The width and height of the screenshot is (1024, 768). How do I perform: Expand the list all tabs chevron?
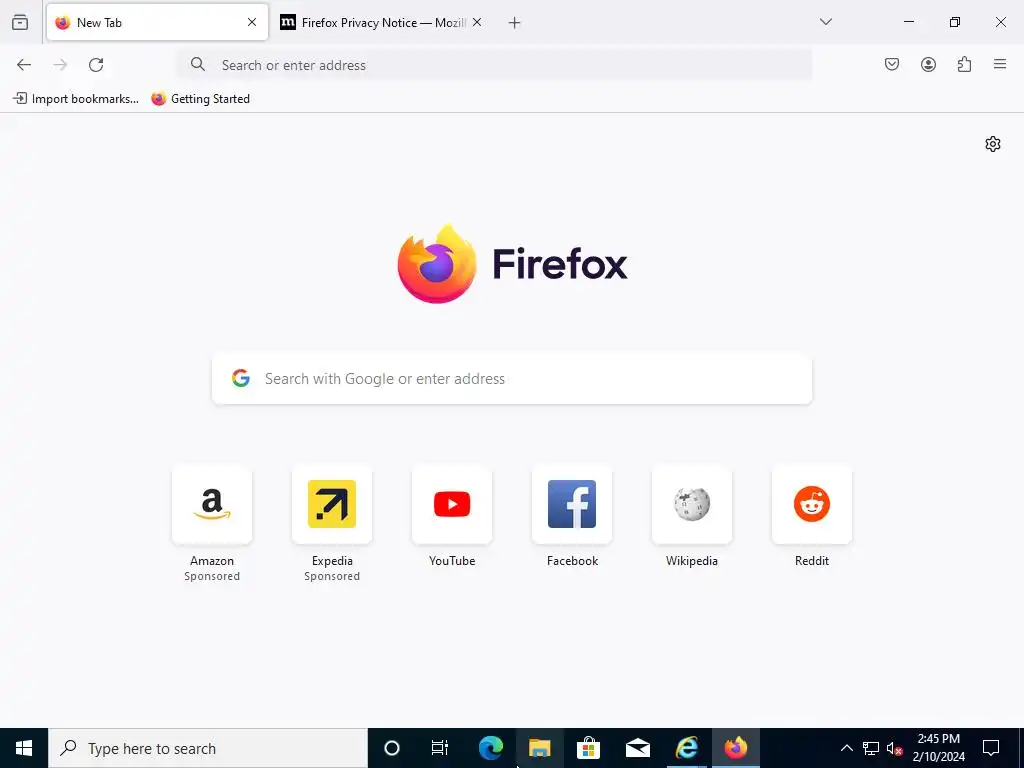pyautogui.click(x=826, y=22)
